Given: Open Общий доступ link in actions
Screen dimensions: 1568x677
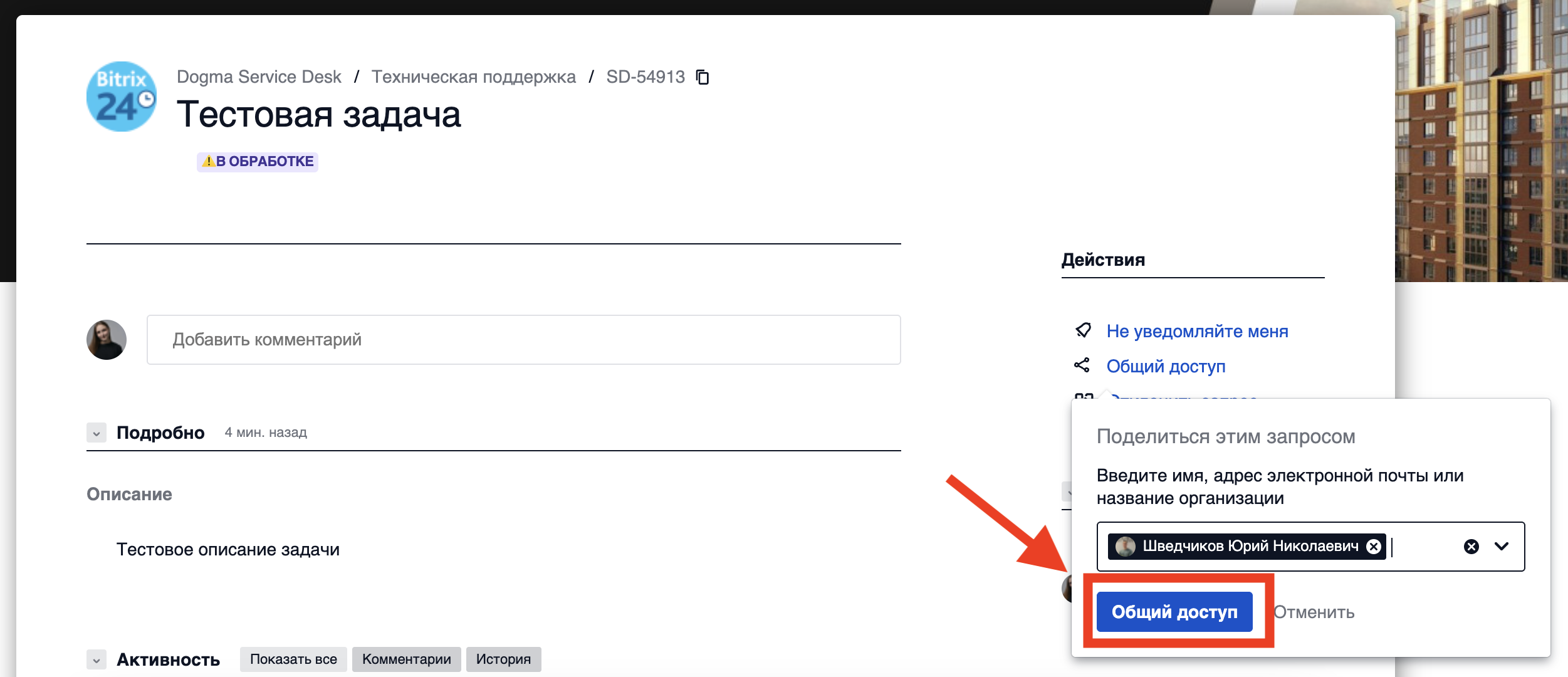Looking at the screenshot, I should 1166,366.
